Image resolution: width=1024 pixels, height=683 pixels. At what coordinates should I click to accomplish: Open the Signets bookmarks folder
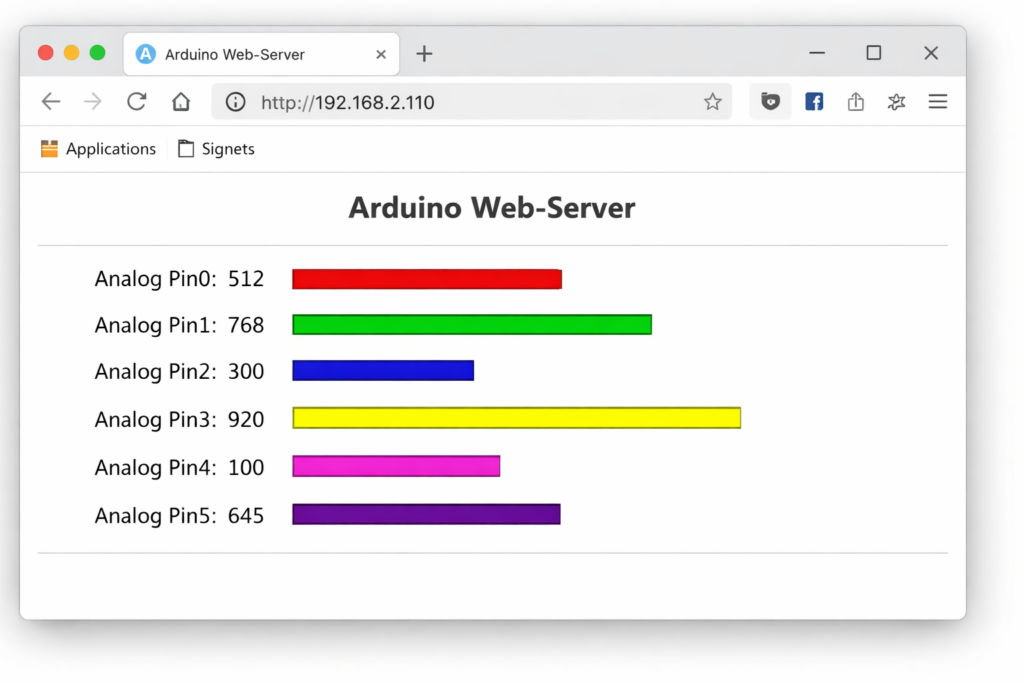pos(216,149)
